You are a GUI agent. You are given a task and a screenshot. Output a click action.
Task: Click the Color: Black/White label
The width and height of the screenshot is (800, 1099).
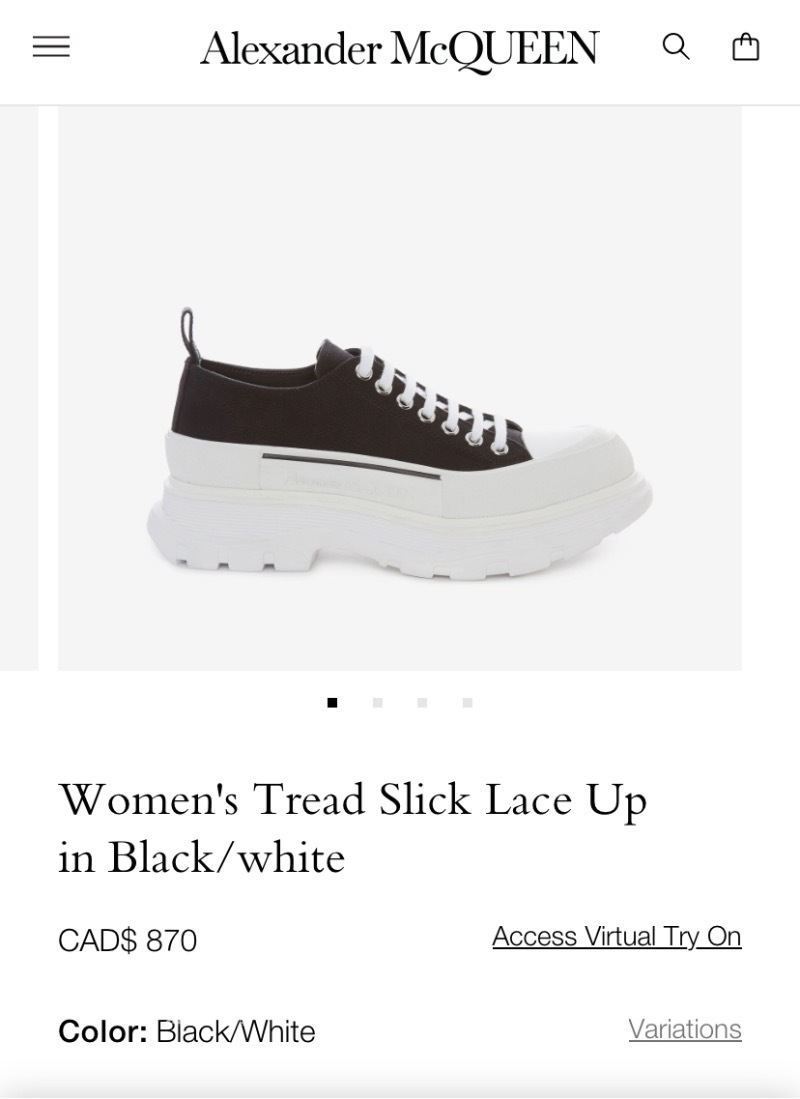(x=187, y=1032)
